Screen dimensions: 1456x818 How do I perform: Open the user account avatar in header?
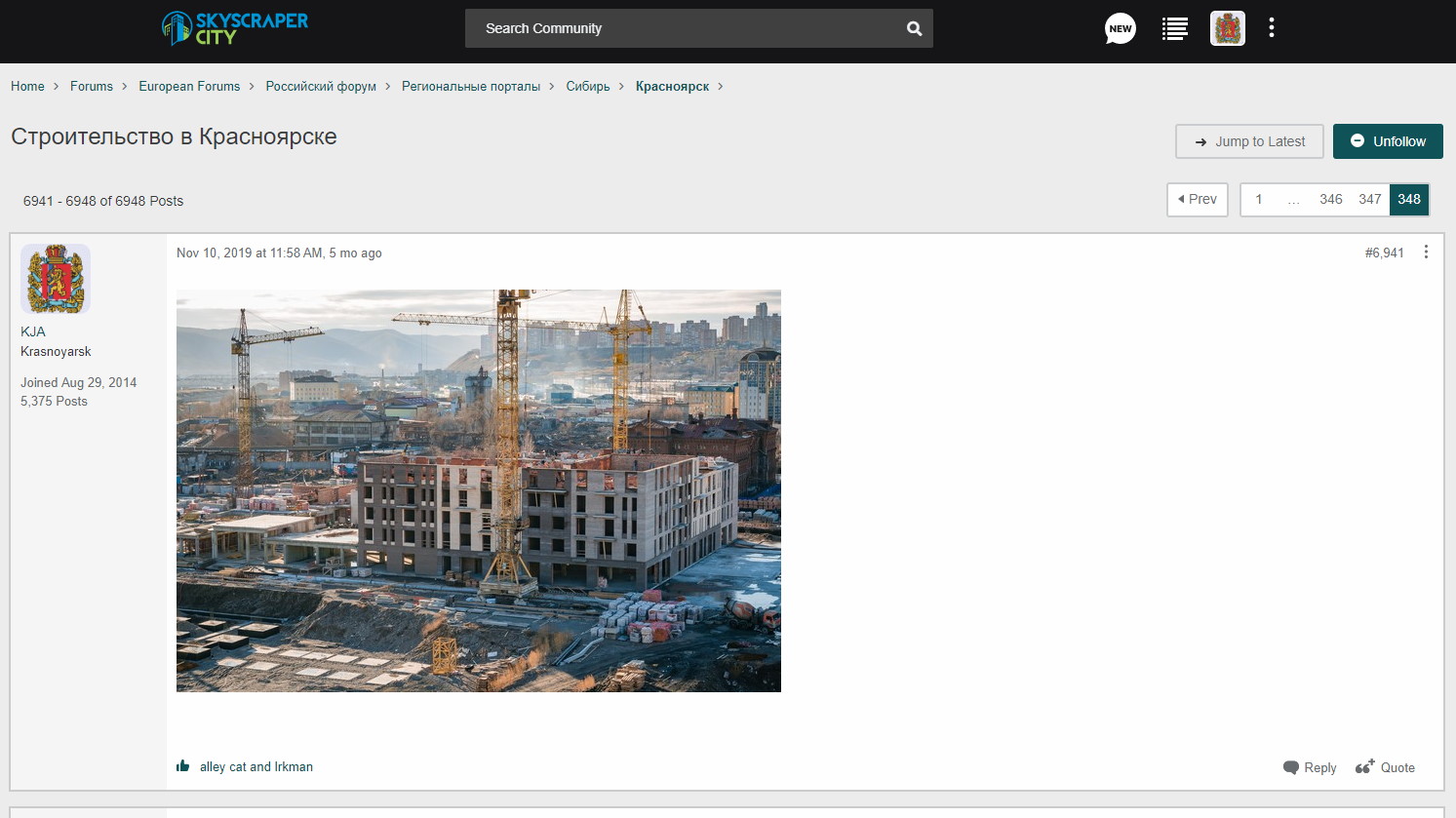pyautogui.click(x=1227, y=28)
